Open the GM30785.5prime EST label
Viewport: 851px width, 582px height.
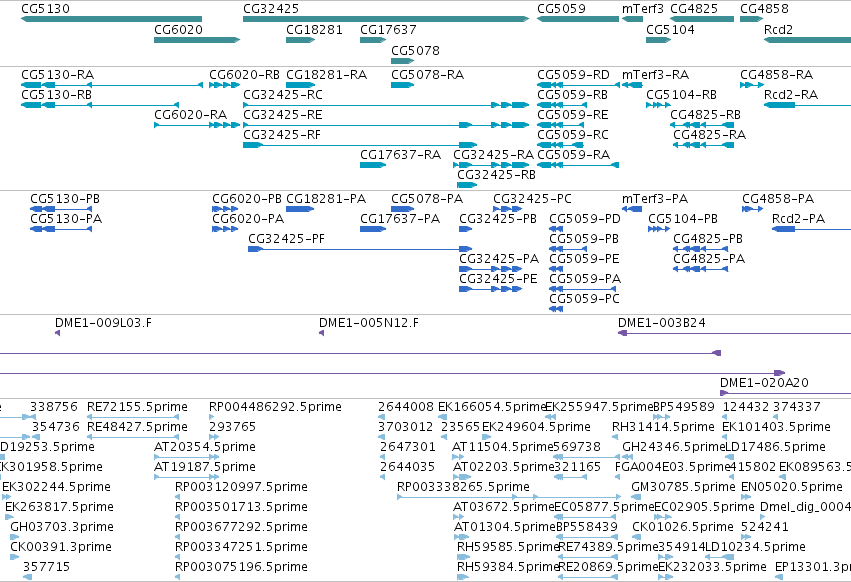point(683,486)
